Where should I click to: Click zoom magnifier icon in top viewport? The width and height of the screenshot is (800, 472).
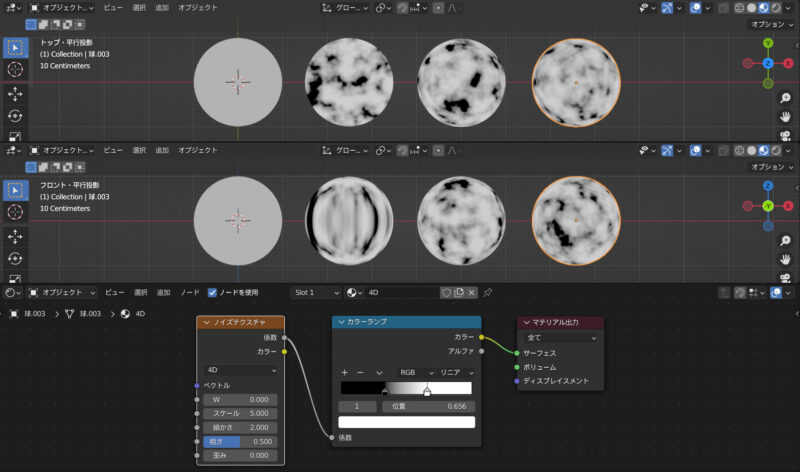[x=785, y=97]
